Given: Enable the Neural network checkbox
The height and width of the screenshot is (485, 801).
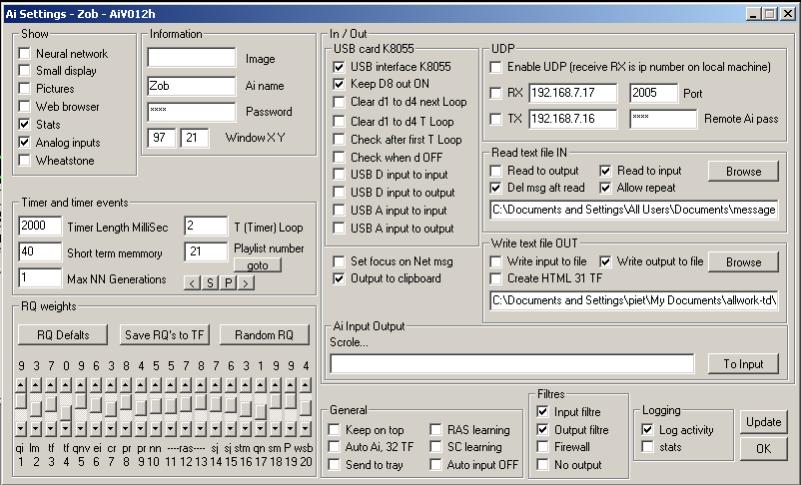Looking at the screenshot, I should coord(25,54).
